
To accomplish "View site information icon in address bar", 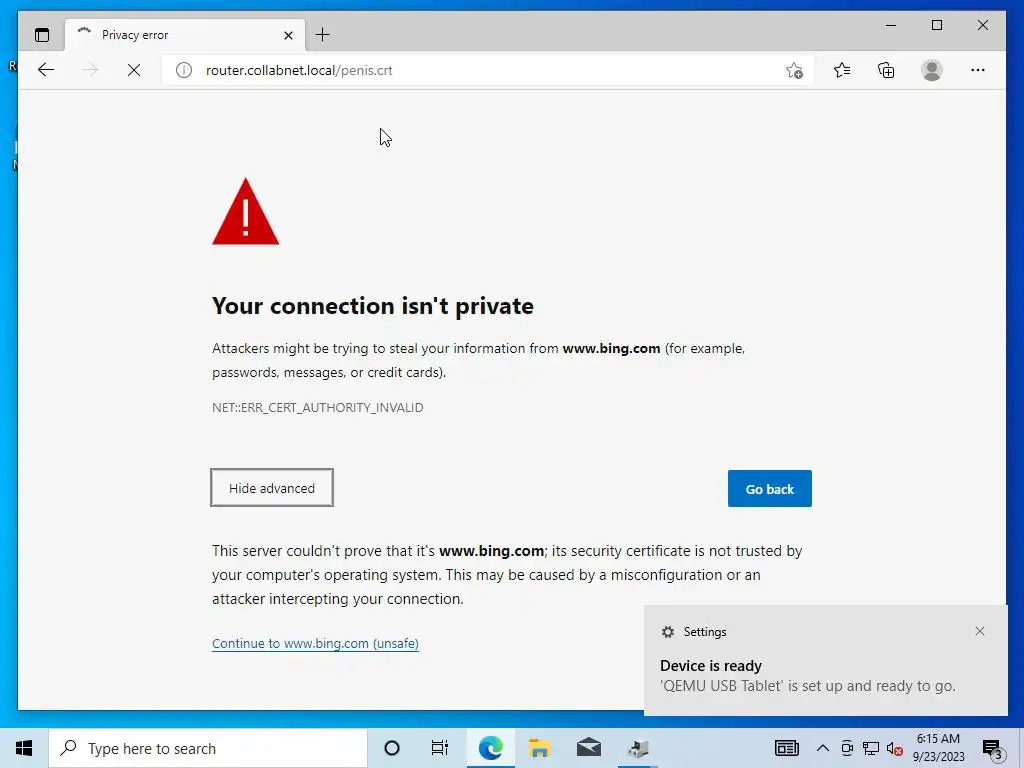I will [184, 70].
